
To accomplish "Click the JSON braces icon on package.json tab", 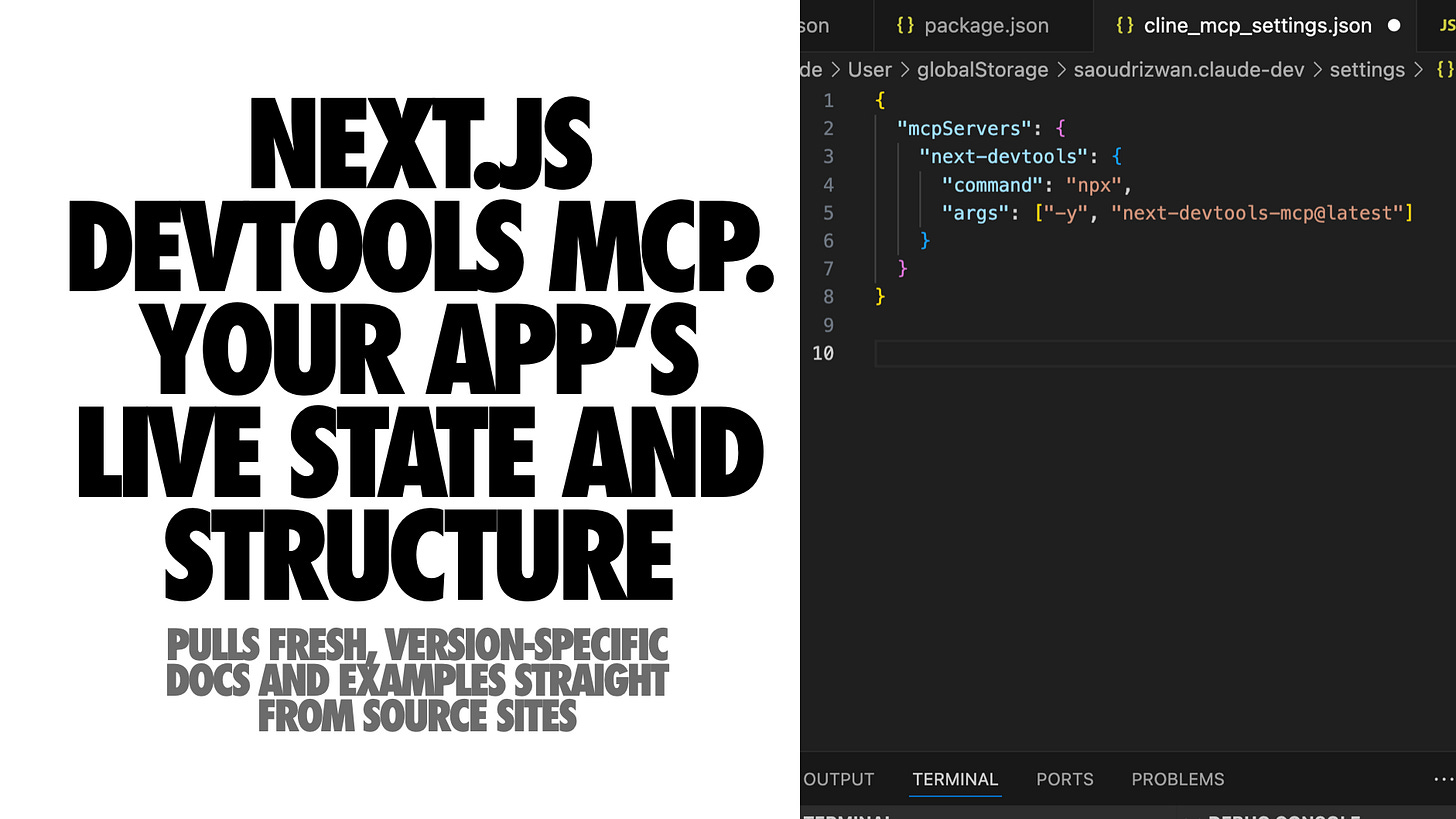I will [905, 26].
